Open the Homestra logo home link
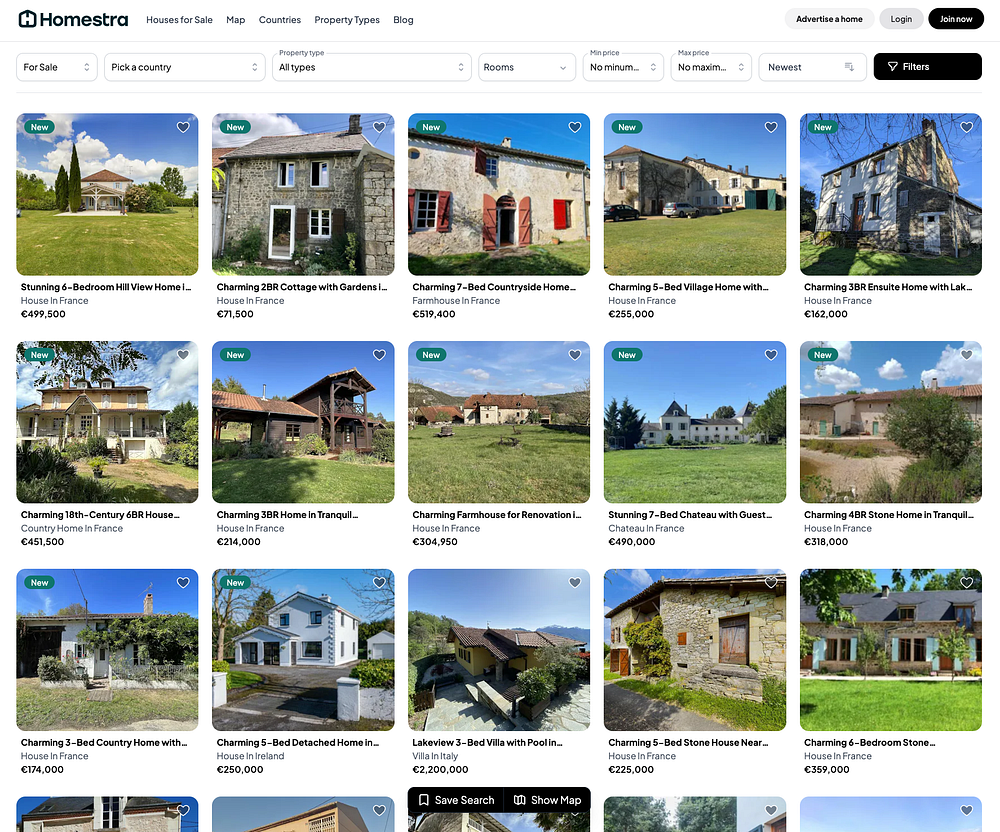This screenshot has height=832, width=1000. point(73,19)
